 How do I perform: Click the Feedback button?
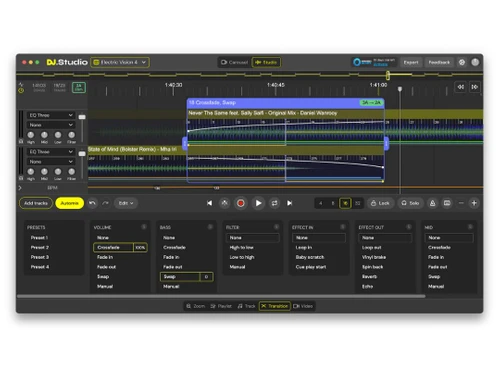[439, 62]
